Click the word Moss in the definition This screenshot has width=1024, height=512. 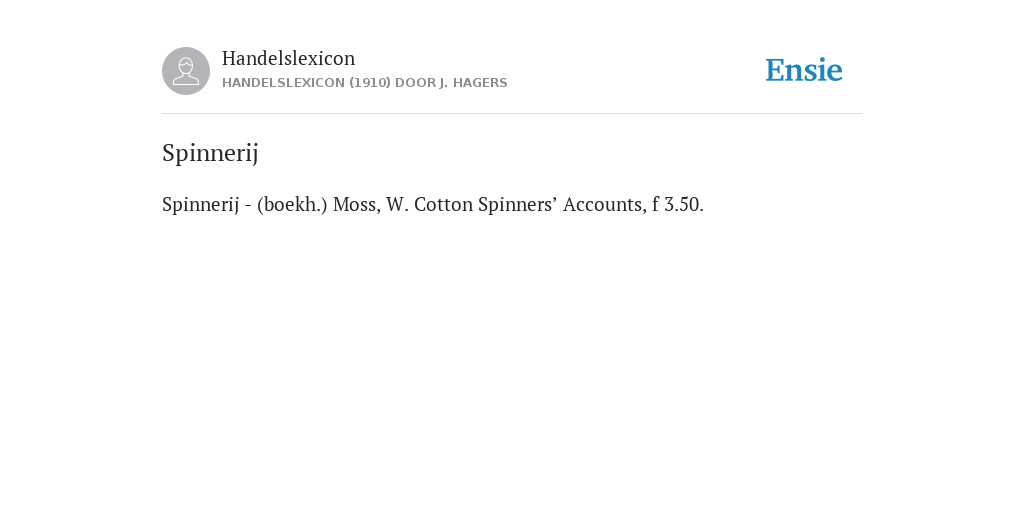tap(357, 204)
